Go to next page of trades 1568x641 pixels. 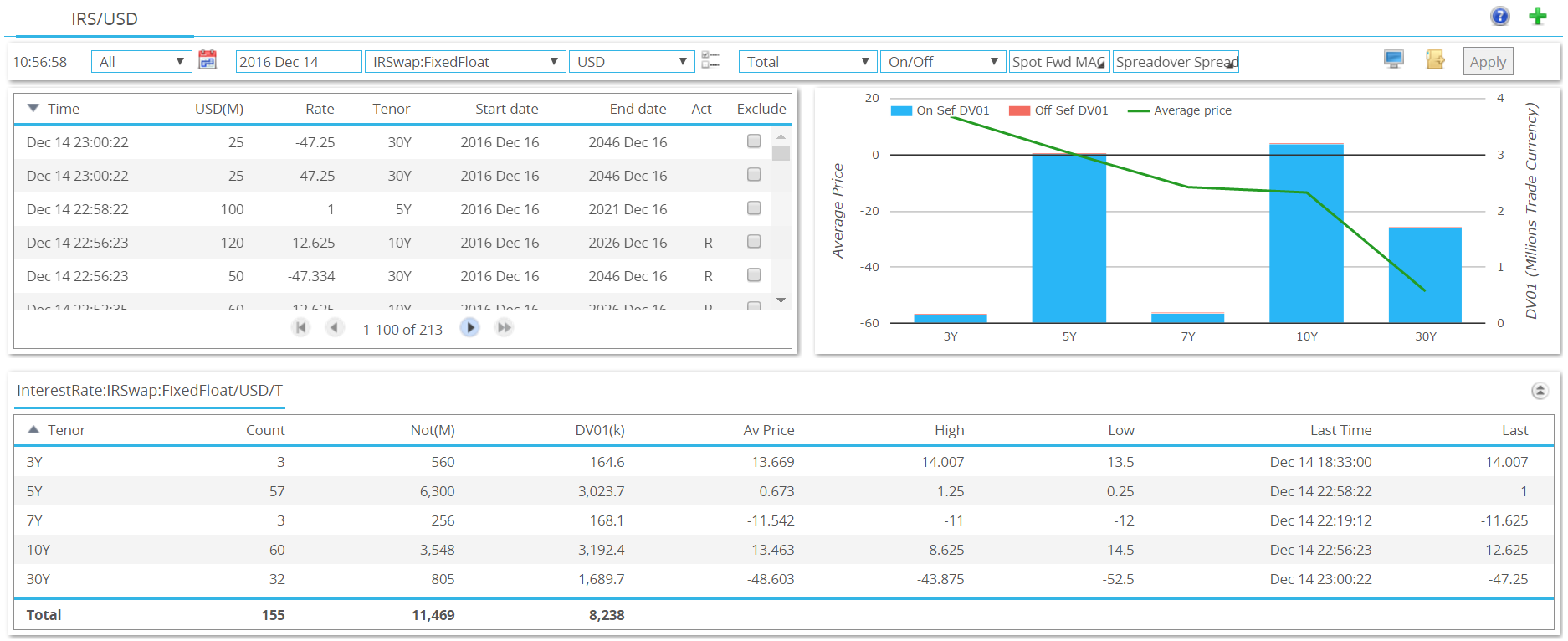coord(470,328)
